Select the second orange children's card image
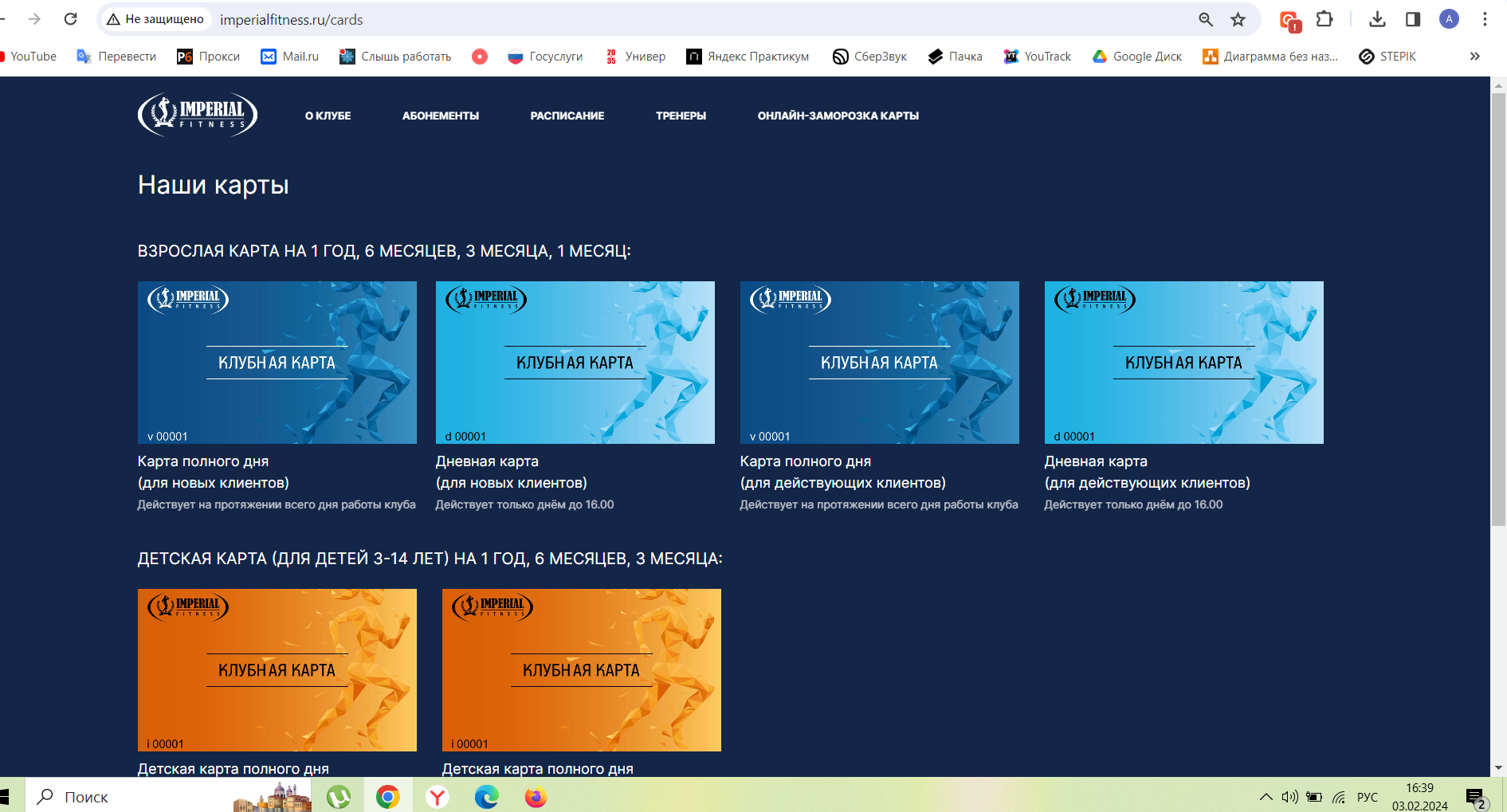This screenshot has height=812, width=1507. [x=582, y=670]
